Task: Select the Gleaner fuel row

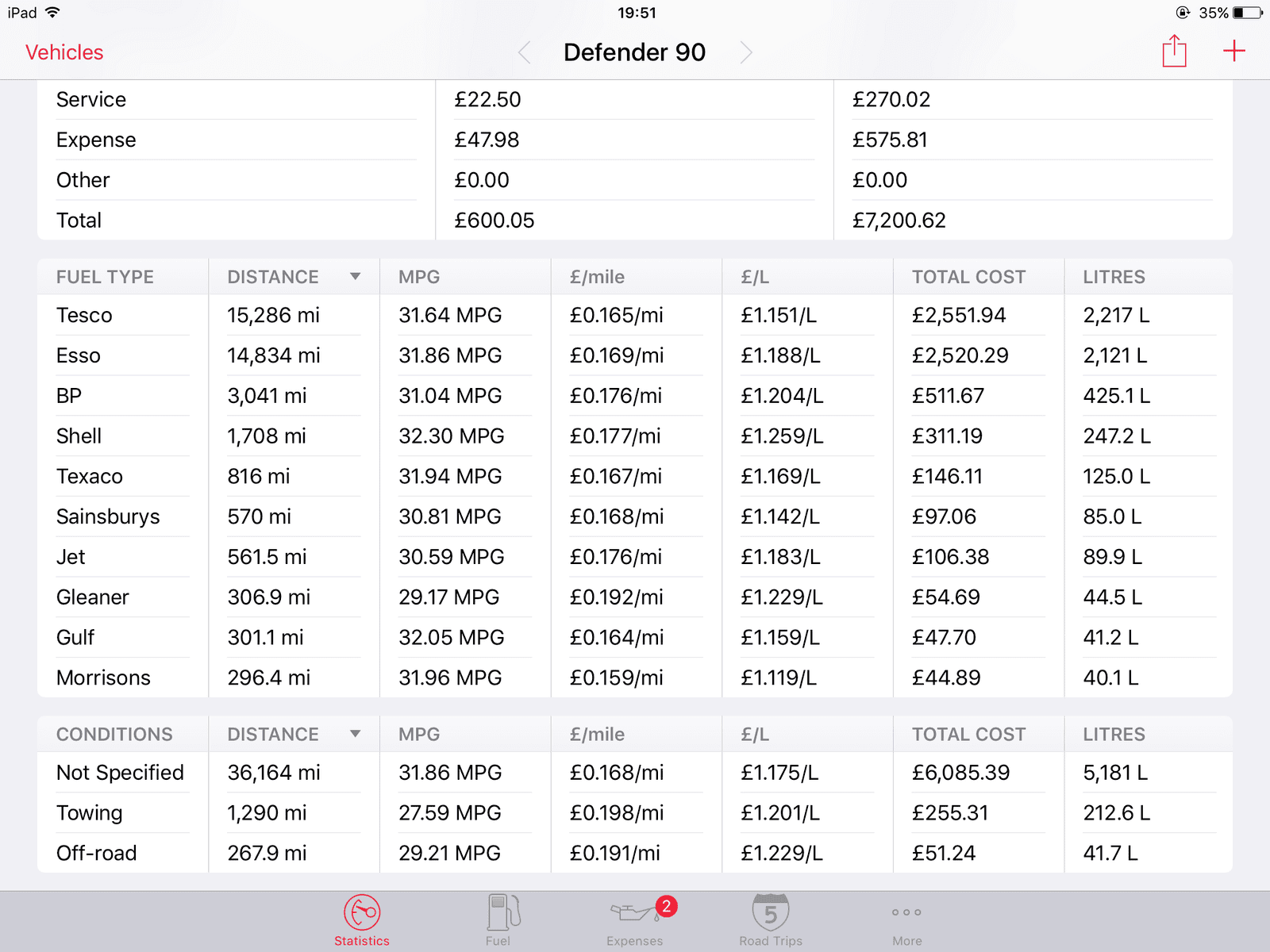Action: coord(635,597)
